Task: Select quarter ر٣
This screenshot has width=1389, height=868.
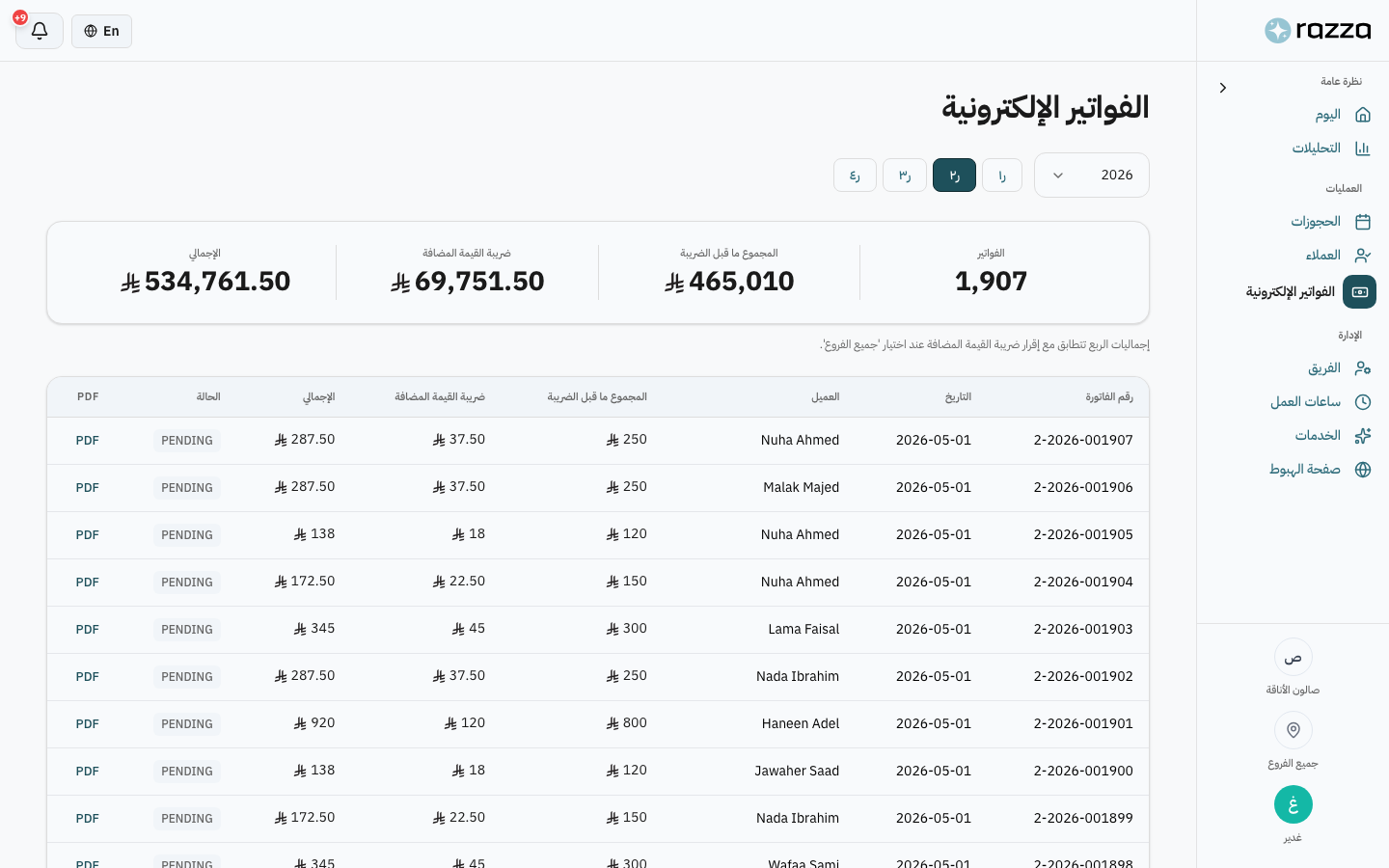Action: point(905,176)
